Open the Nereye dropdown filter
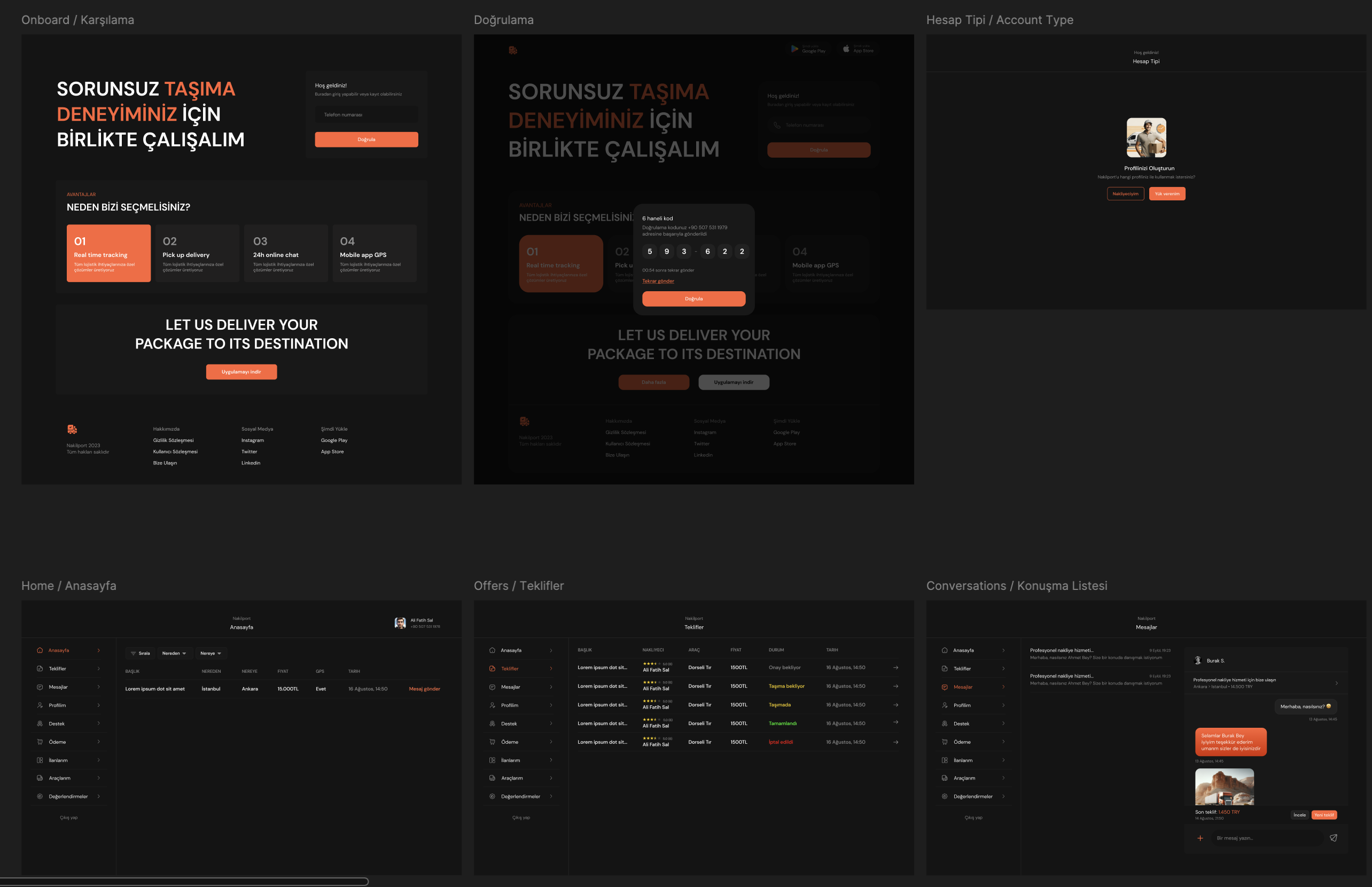 click(x=211, y=653)
